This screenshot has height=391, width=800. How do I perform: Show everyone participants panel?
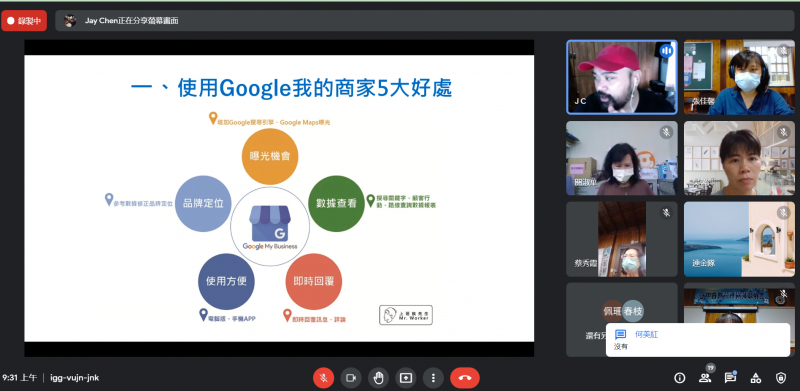click(x=705, y=378)
